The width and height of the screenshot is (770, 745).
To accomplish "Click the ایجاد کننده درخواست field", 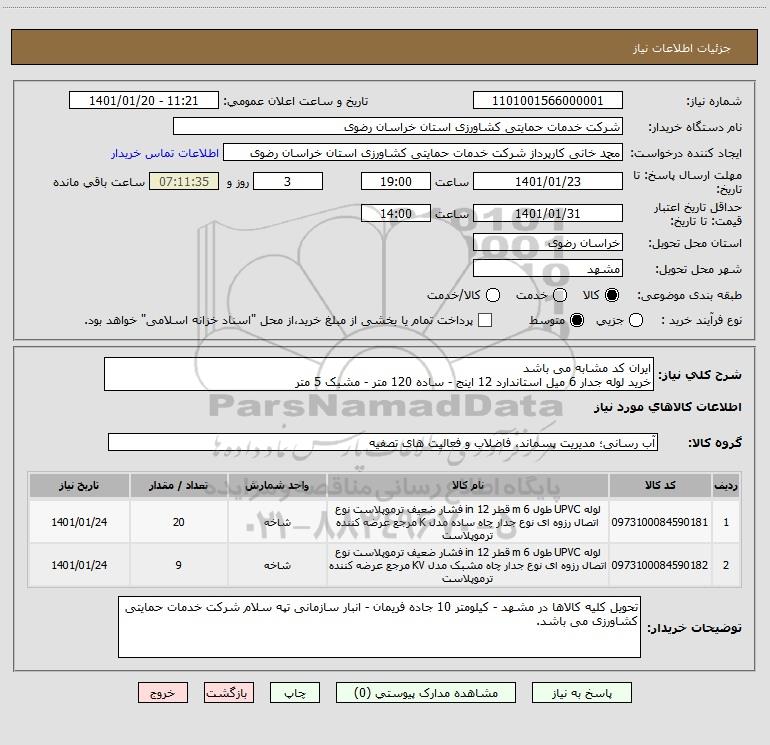I will coord(423,153).
